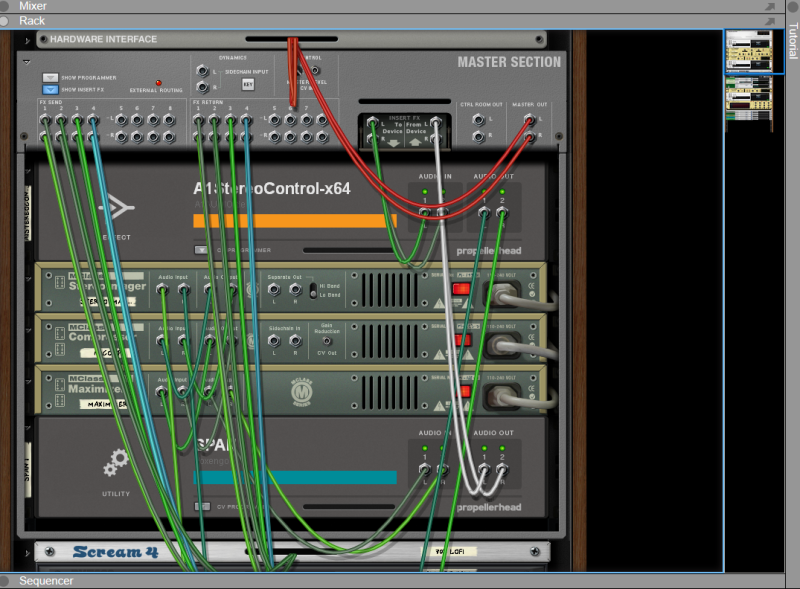Flip the Hi Band / Lo Band switch
Image resolution: width=800 pixels, height=589 pixels.
coord(313,290)
